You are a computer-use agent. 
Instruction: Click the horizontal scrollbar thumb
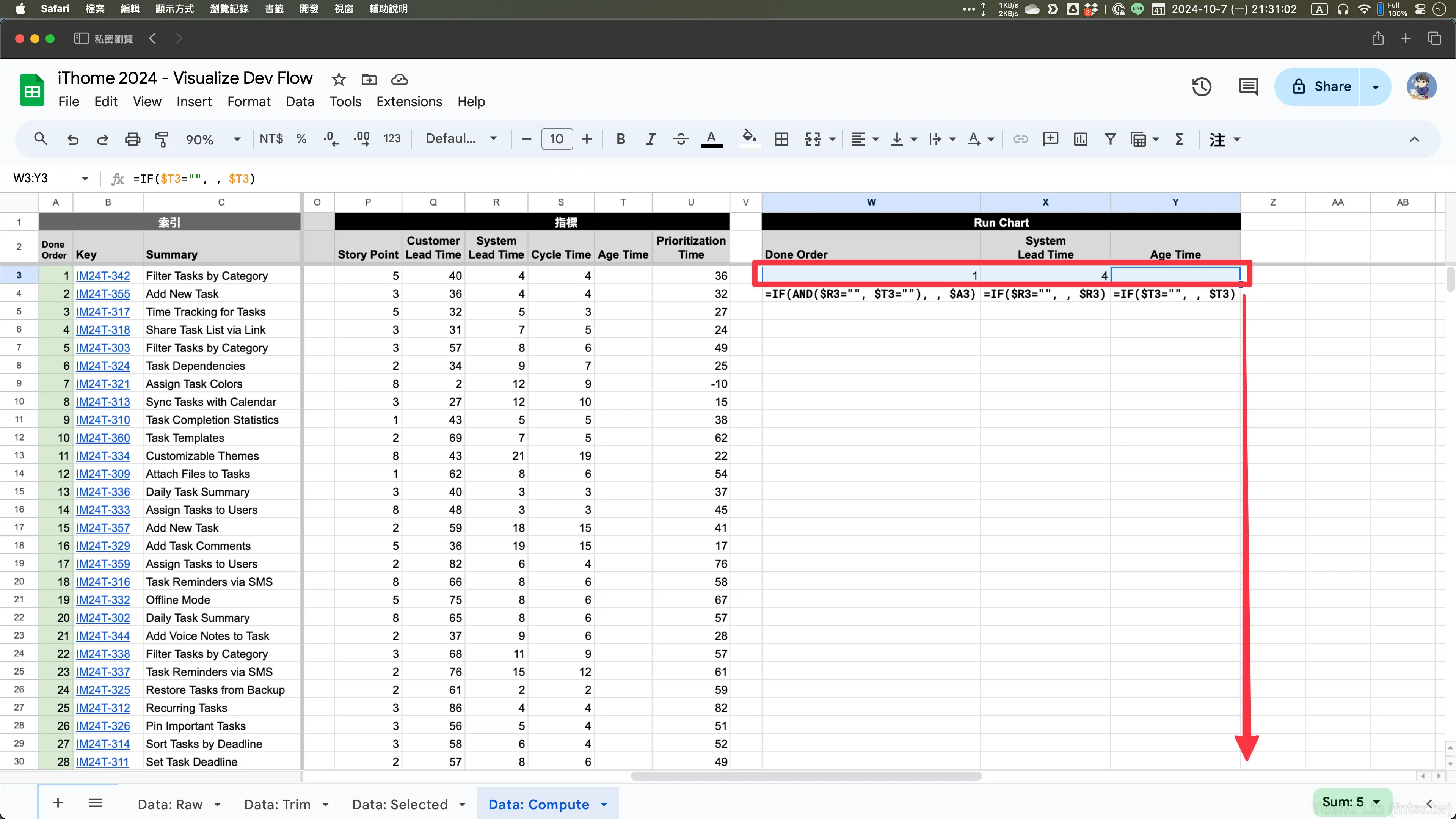(x=806, y=776)
